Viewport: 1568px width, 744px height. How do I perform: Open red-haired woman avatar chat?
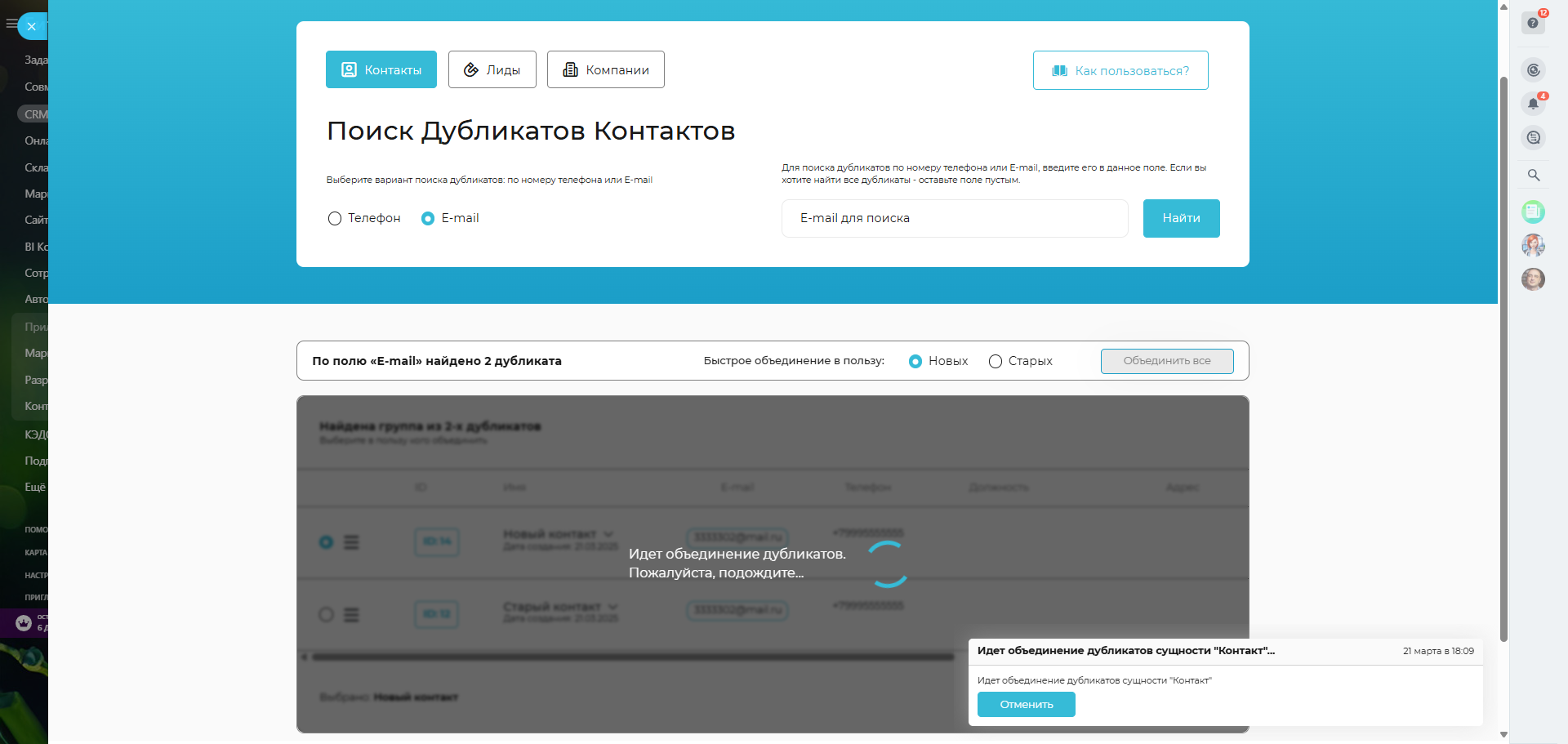[x=1533, y=245]
